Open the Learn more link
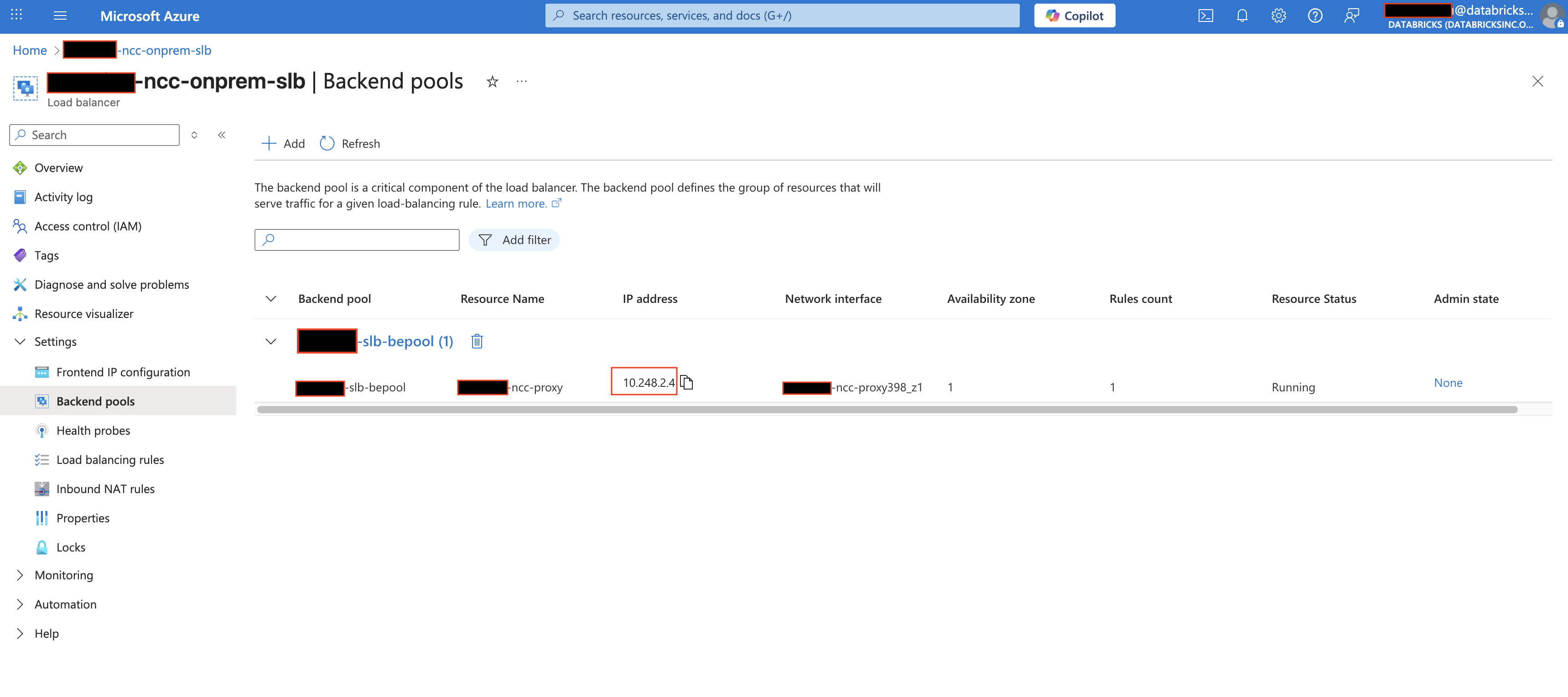This screenshot has width=1568, height=697. [517, 203]
